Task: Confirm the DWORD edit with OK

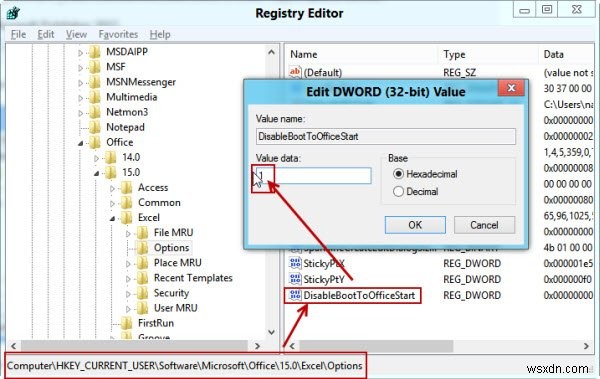Action: click(x=415, y=225)
